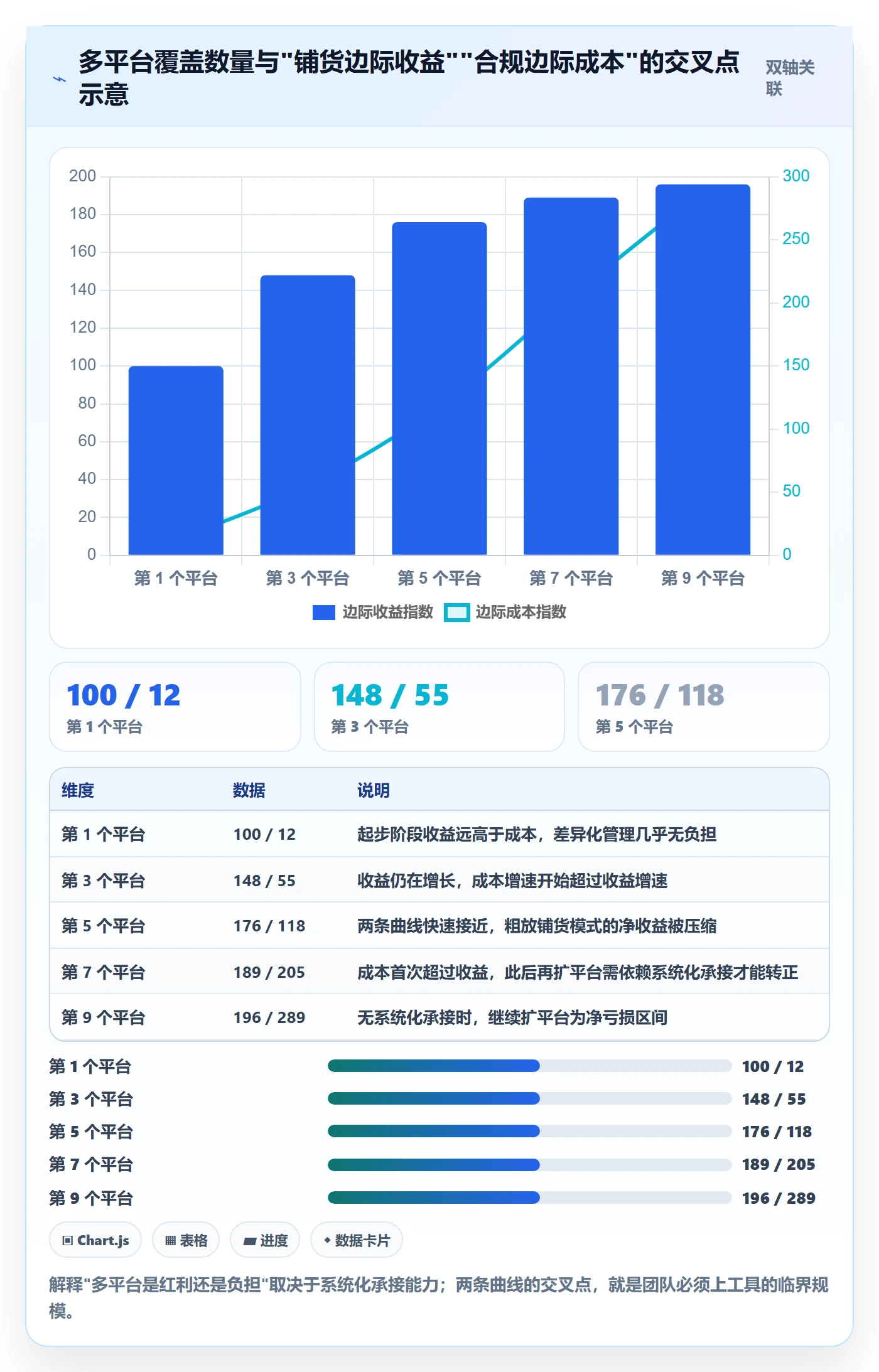Click progress bar for 第 7 个平台
This screenshot has width=879, height=1372.
click(x=529, y=1165)
